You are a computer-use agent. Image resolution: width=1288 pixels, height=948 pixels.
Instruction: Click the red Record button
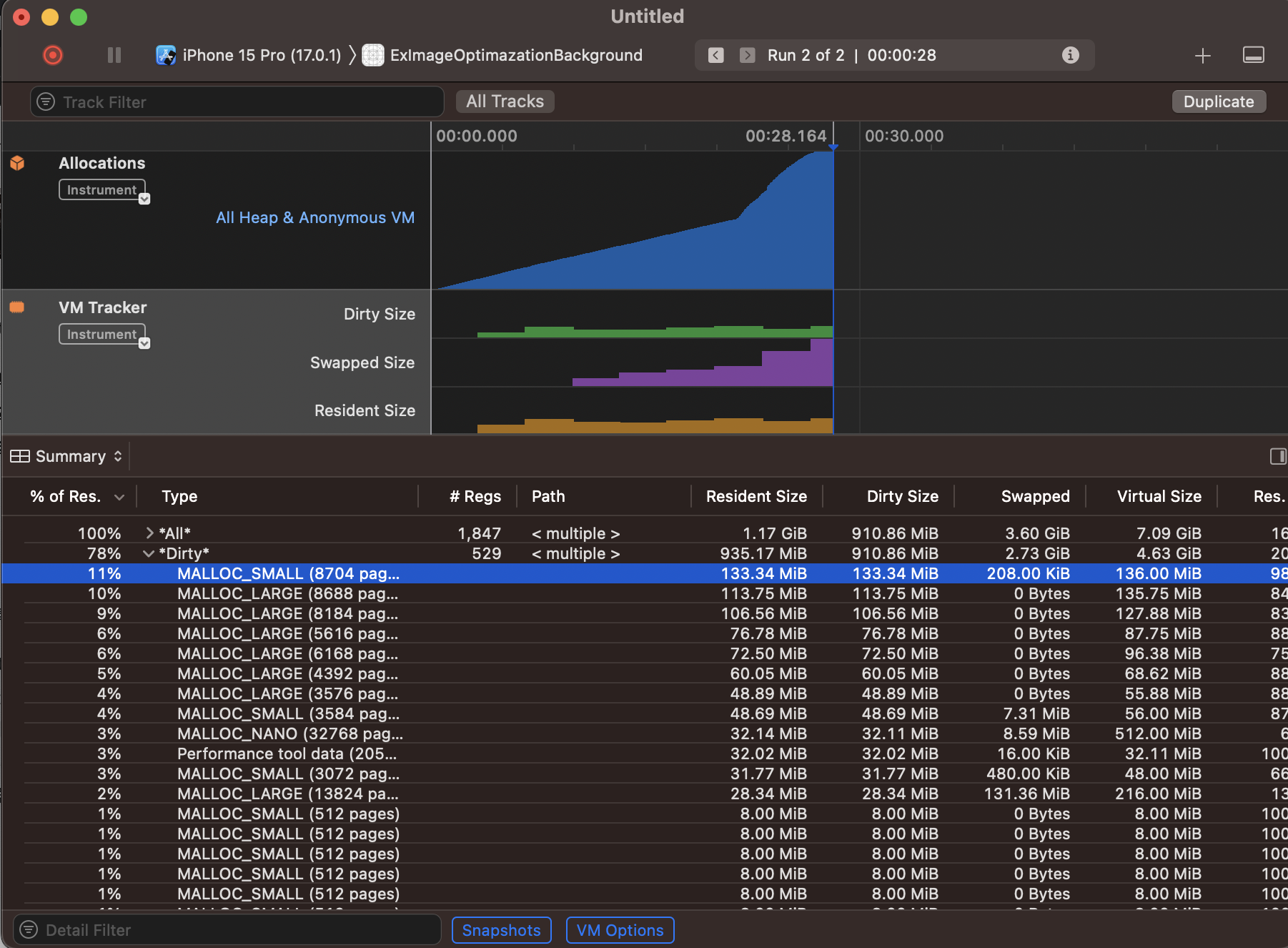(53, 55)
